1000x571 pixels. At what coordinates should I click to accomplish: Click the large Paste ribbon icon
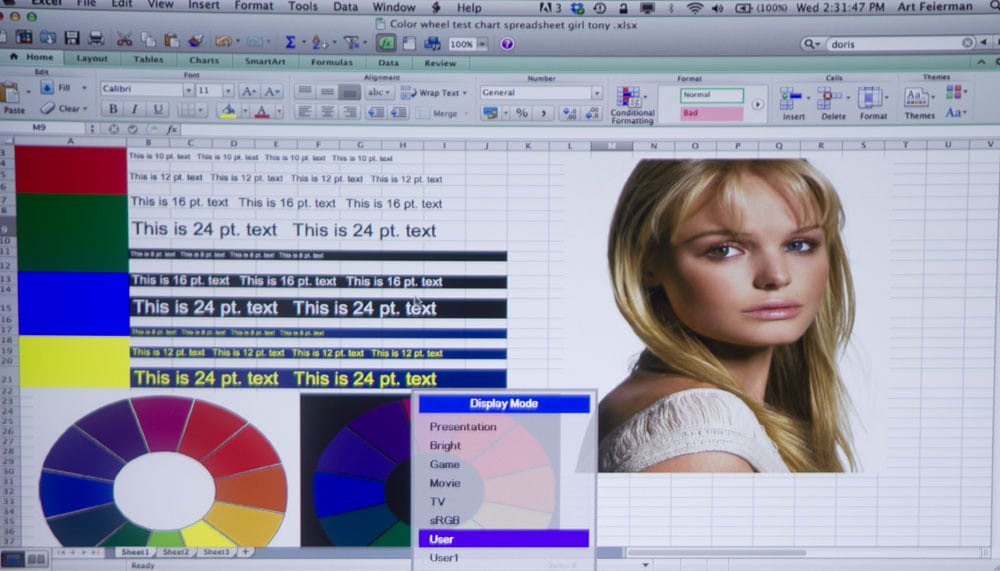click(x=11, y=94)
